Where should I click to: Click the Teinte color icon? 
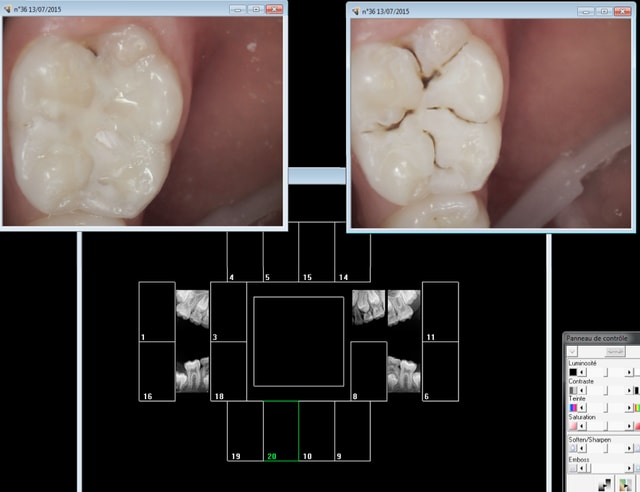(573, 407)
